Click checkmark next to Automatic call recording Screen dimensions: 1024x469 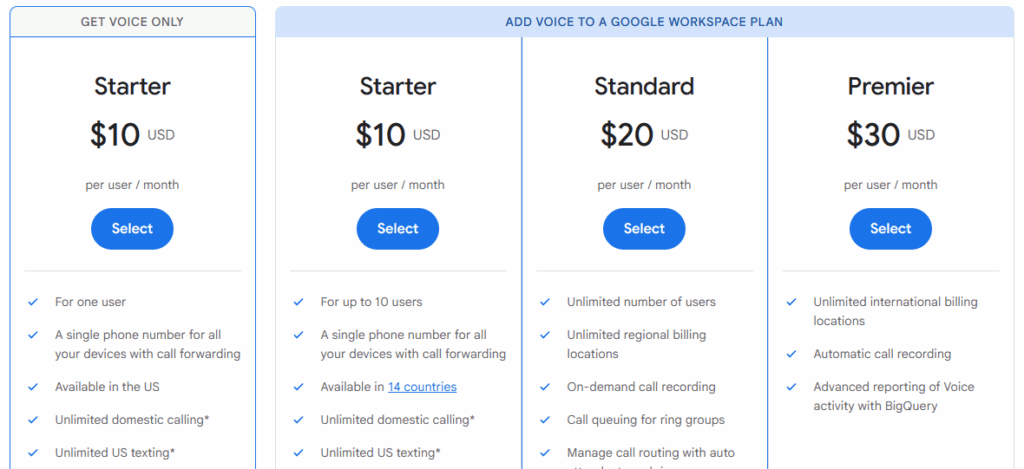pyautogui.click(x=792, y=354)
